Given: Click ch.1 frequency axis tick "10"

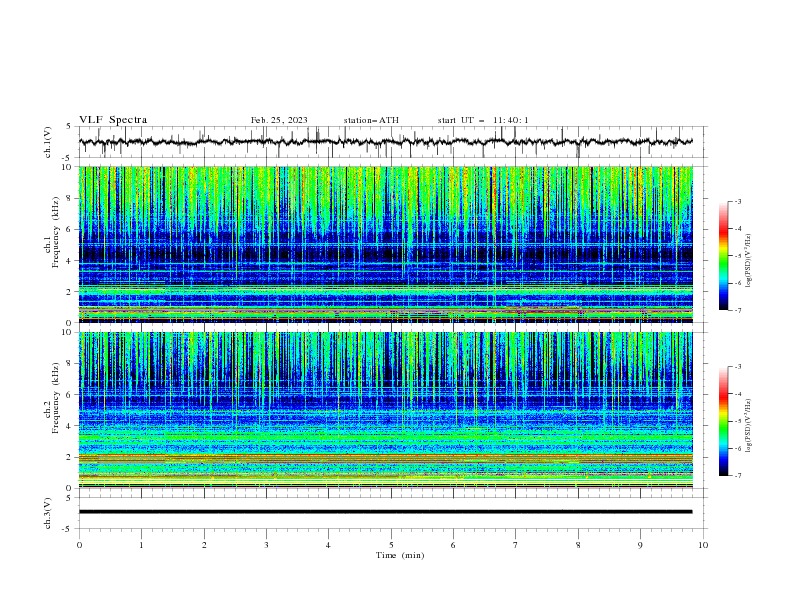Looking at the screenshot, I should [66, 167].
